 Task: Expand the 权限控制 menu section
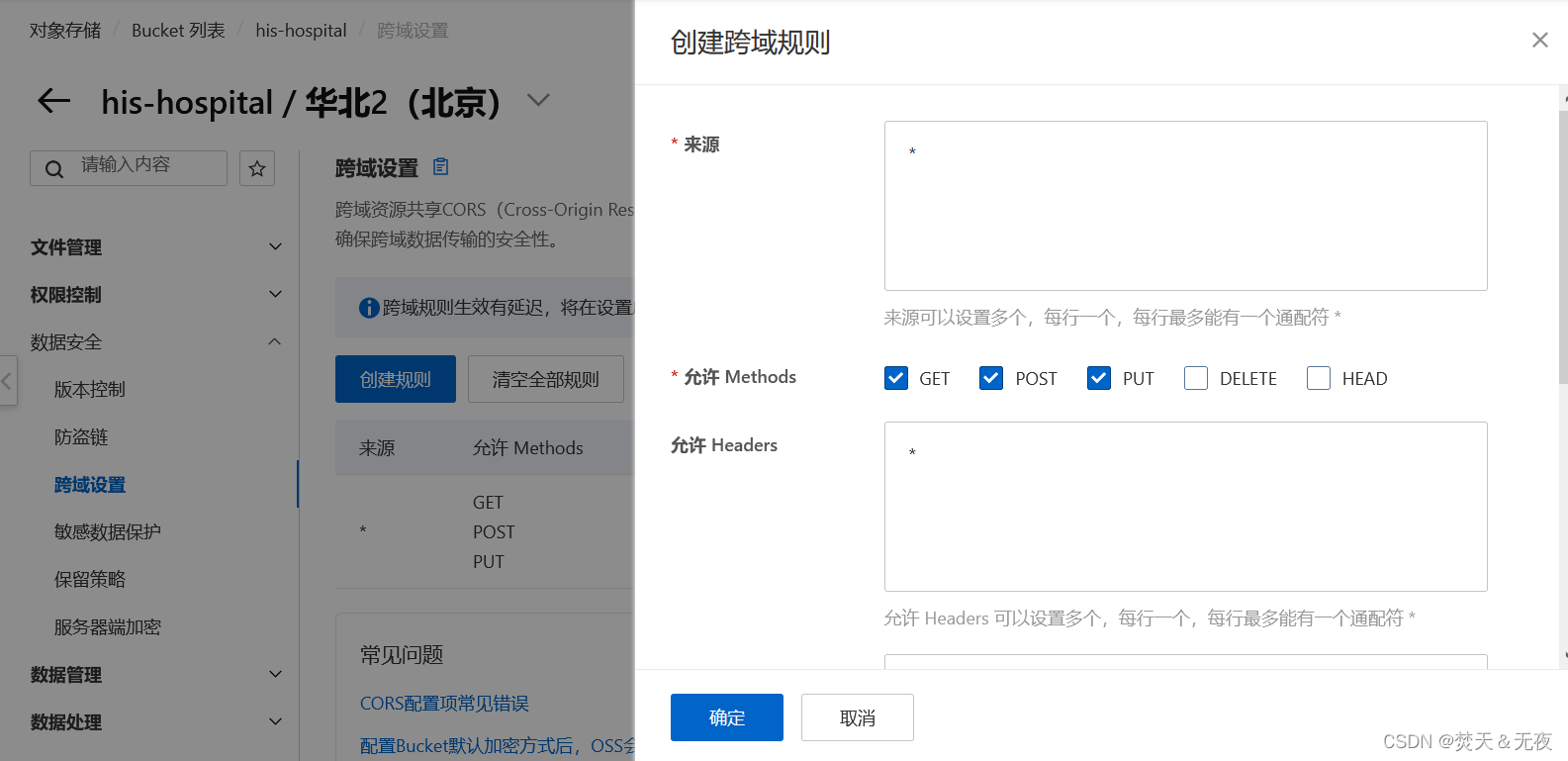(x=156, y=294)
